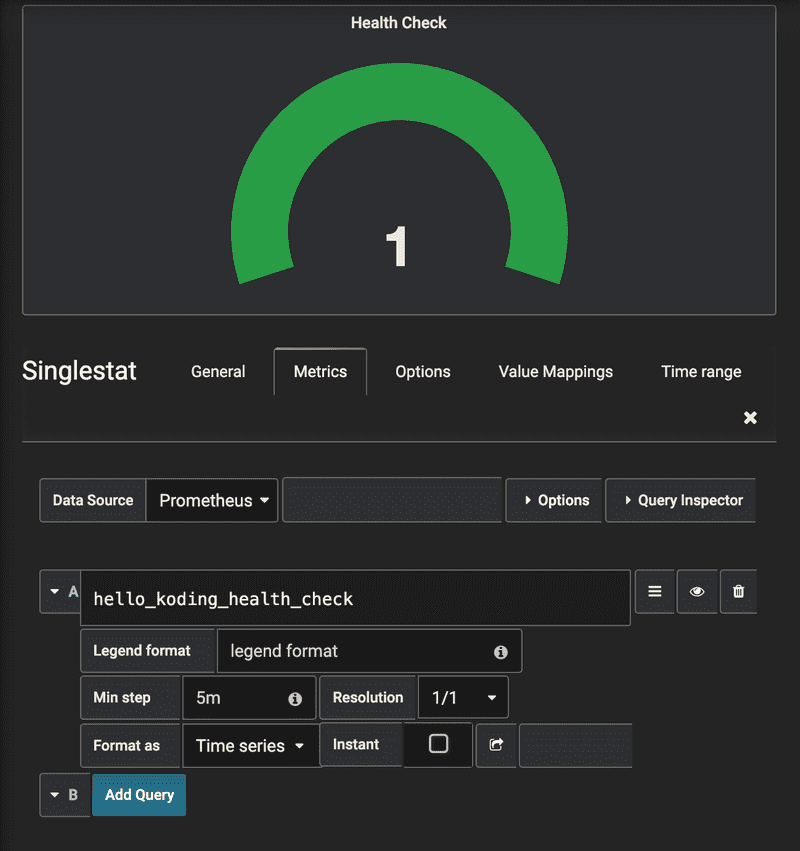
Task: Toggle the query B arrow
Action: (x=55, y=795)
